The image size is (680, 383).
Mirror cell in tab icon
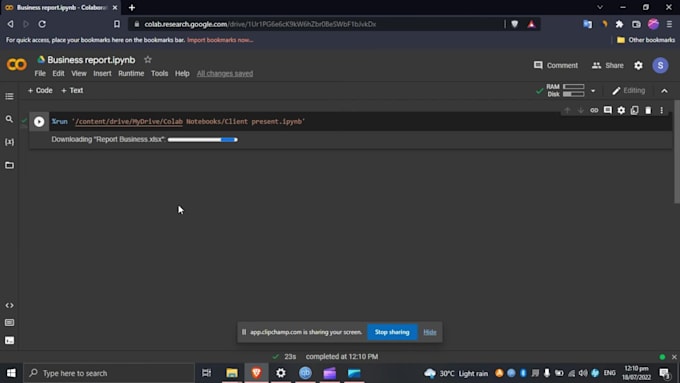click(634, 110)
